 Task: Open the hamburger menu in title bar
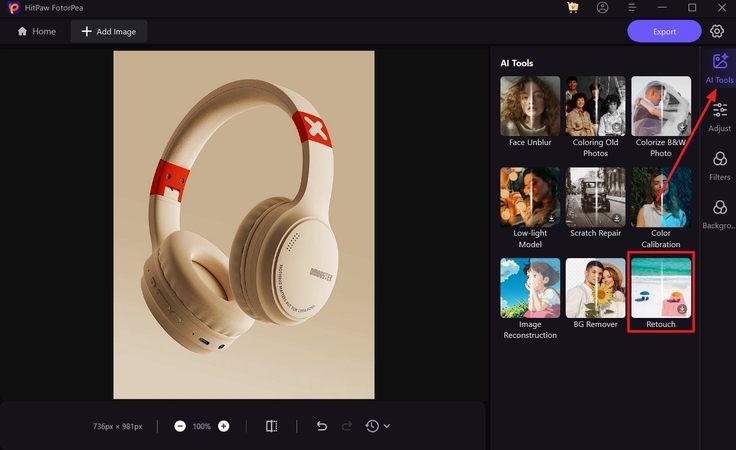click(x=632, y=8)
